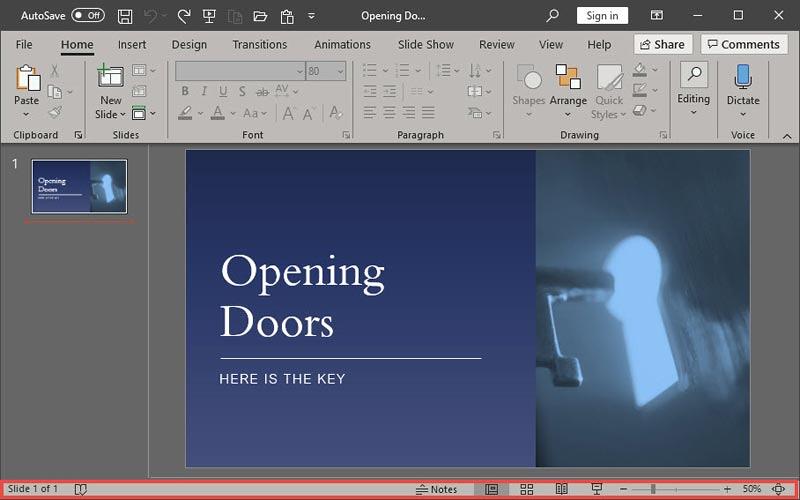Viewport: 800px width, 500px height.
Task: Open the font name combo box
Action: [240, 71]
